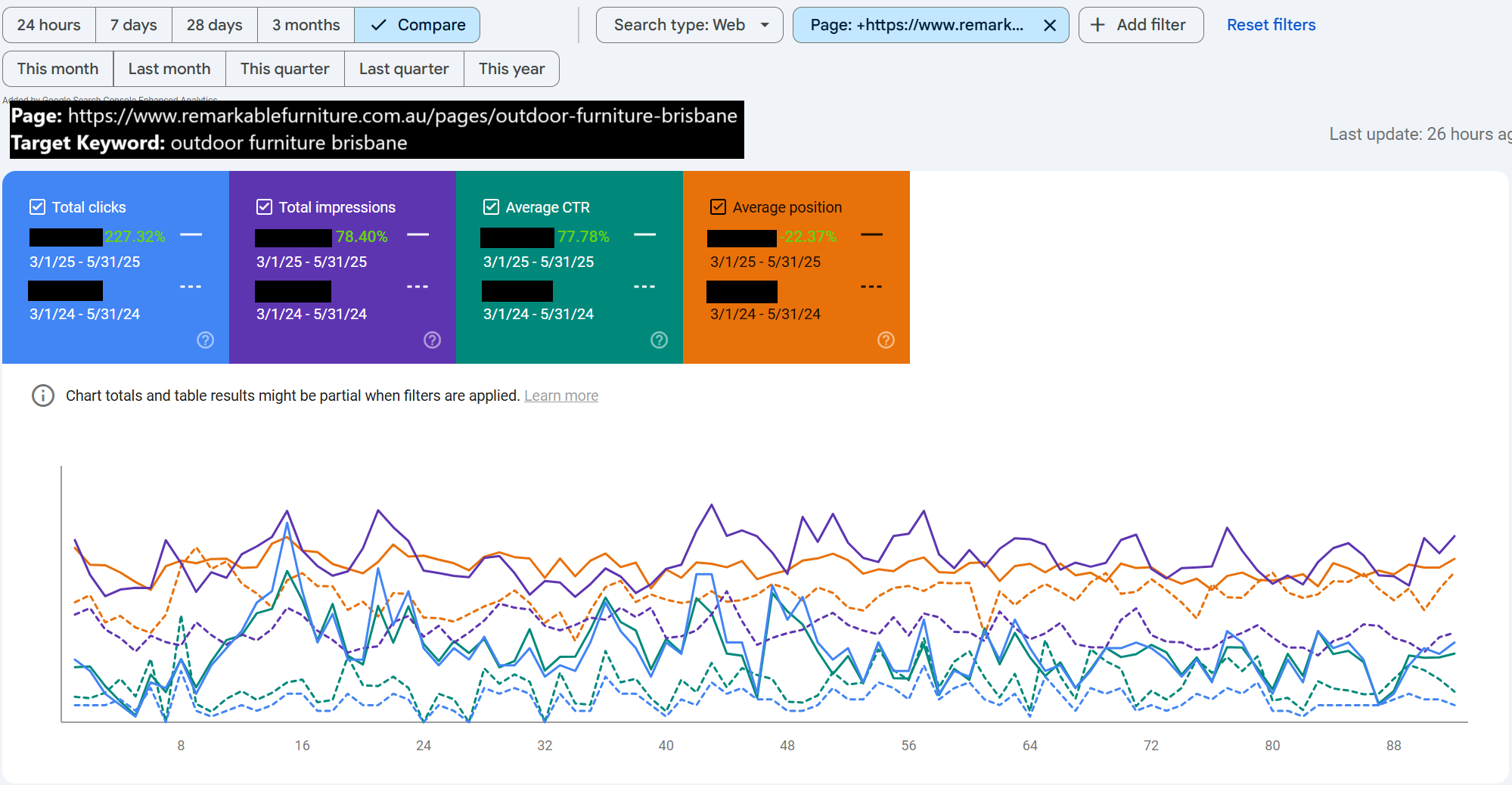Choose the Last quarter preset
This screenshot has height=785, width=1512.
[403, 69]
